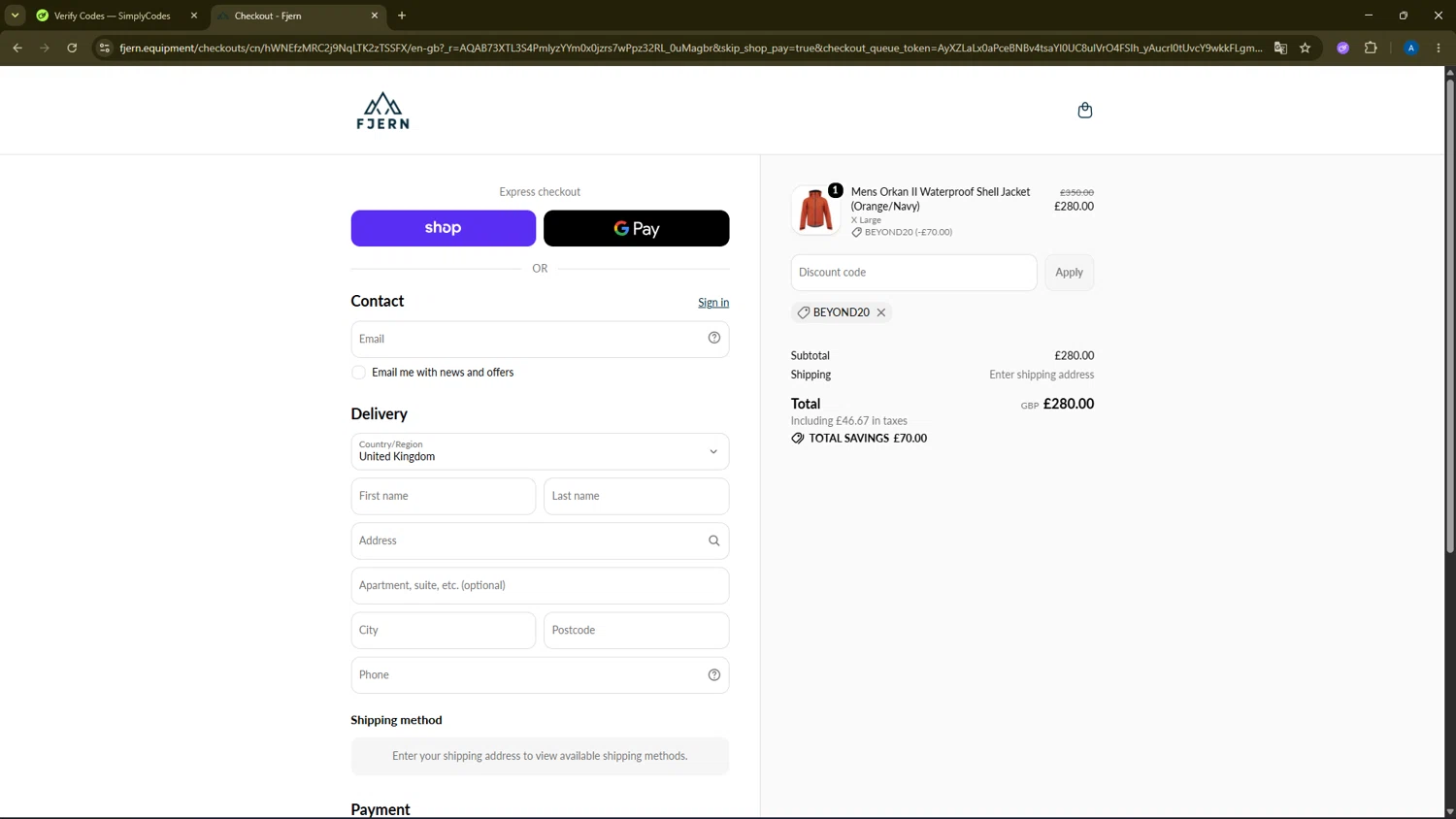Click the Enter shipping address text
The height and width of the screenshot is (819, 1456).
[x=1042, y=375]
